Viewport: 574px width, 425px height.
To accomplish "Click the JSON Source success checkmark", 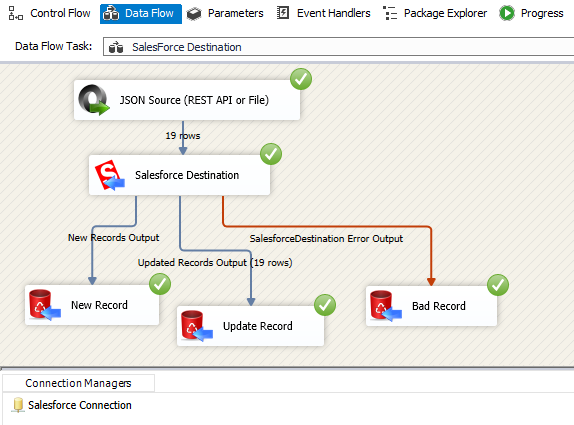I will coord(301,79).
